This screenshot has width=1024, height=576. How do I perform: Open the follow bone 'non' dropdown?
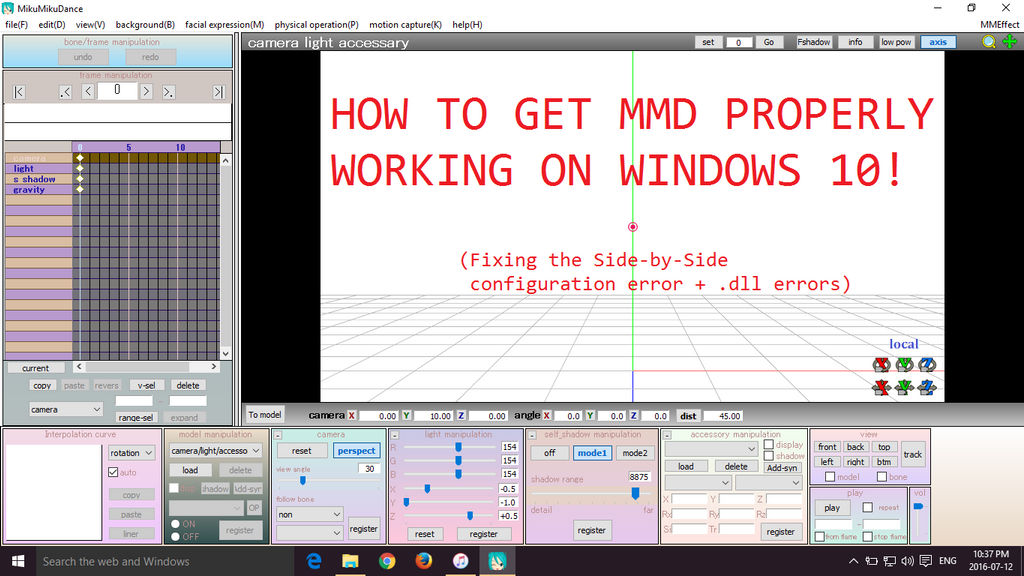[309, 514]
